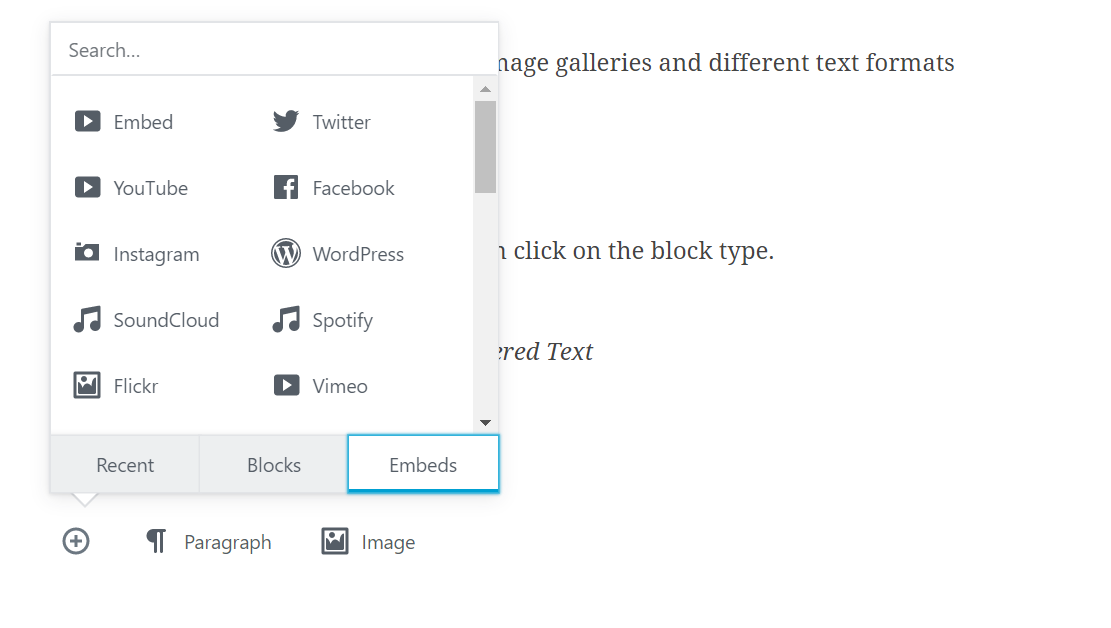Select the Embed block icon
Viewport: 1111px width, 628px height.
coord(88,121)
